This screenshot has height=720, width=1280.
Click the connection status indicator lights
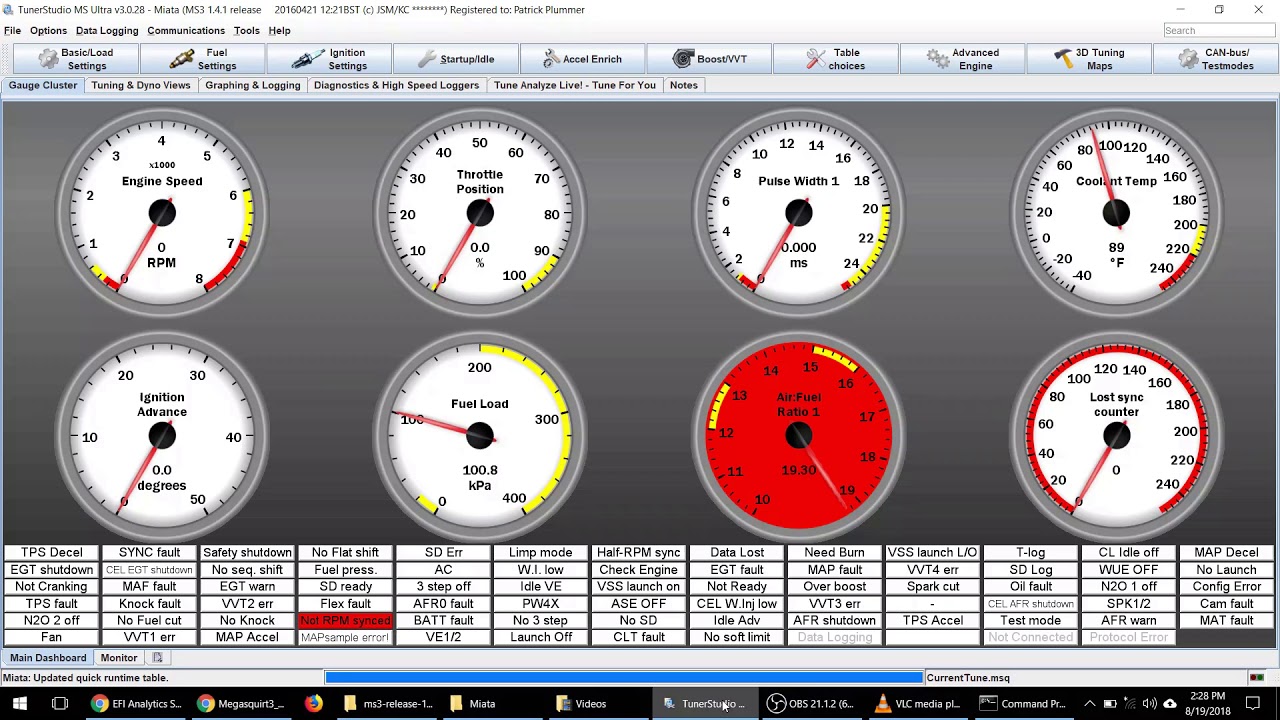tap(1257, 678)
